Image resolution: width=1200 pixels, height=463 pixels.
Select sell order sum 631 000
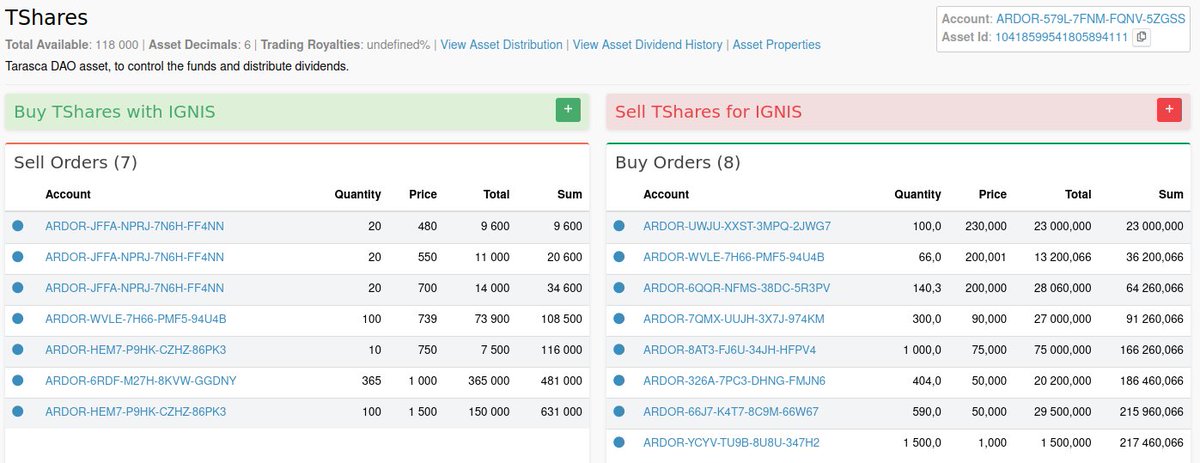pyautogui.click(x=561, y=411)
